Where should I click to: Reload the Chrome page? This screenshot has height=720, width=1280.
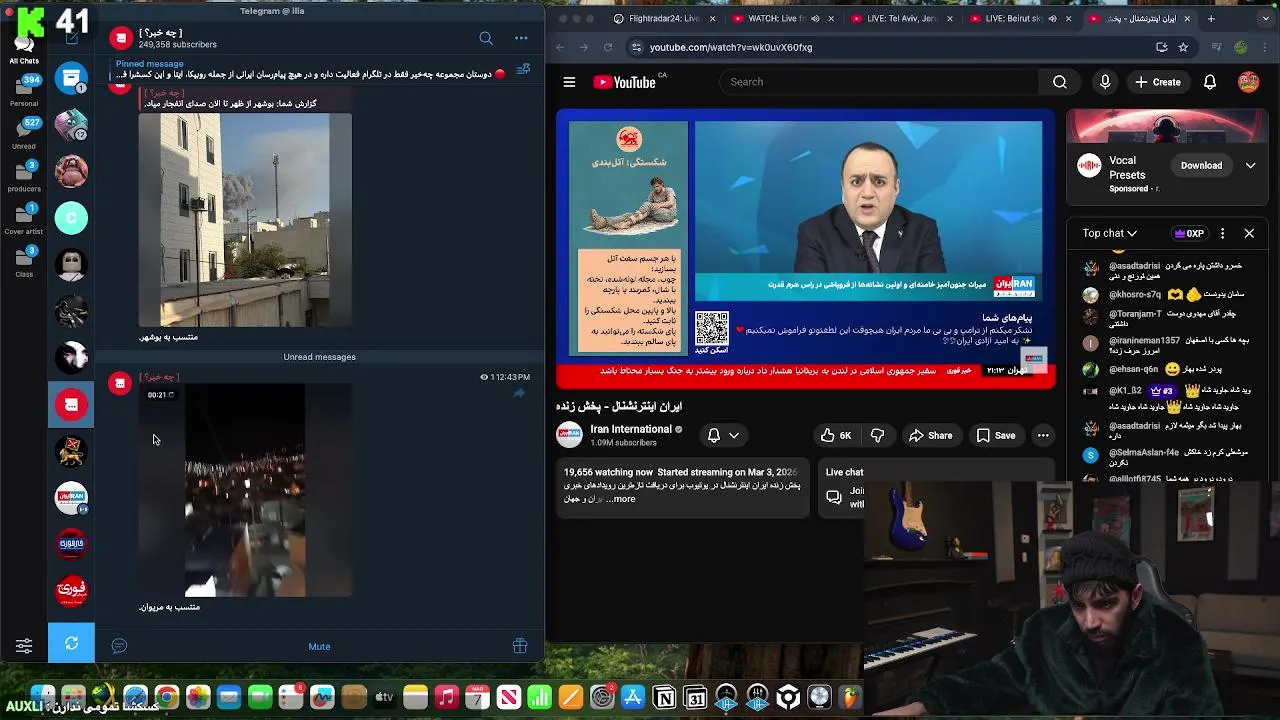[608, 47]
